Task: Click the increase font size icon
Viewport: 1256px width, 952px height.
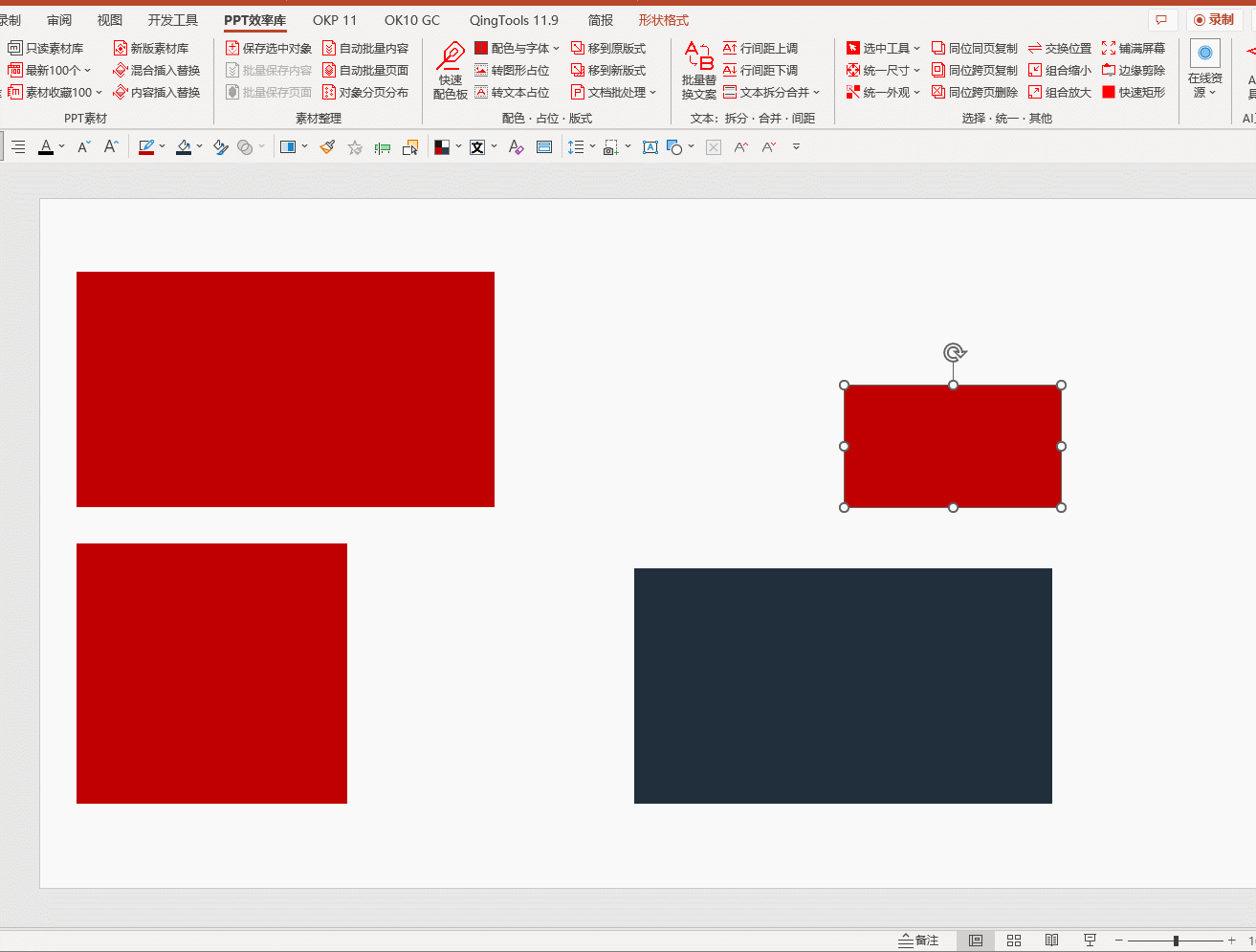Action: 111,146
